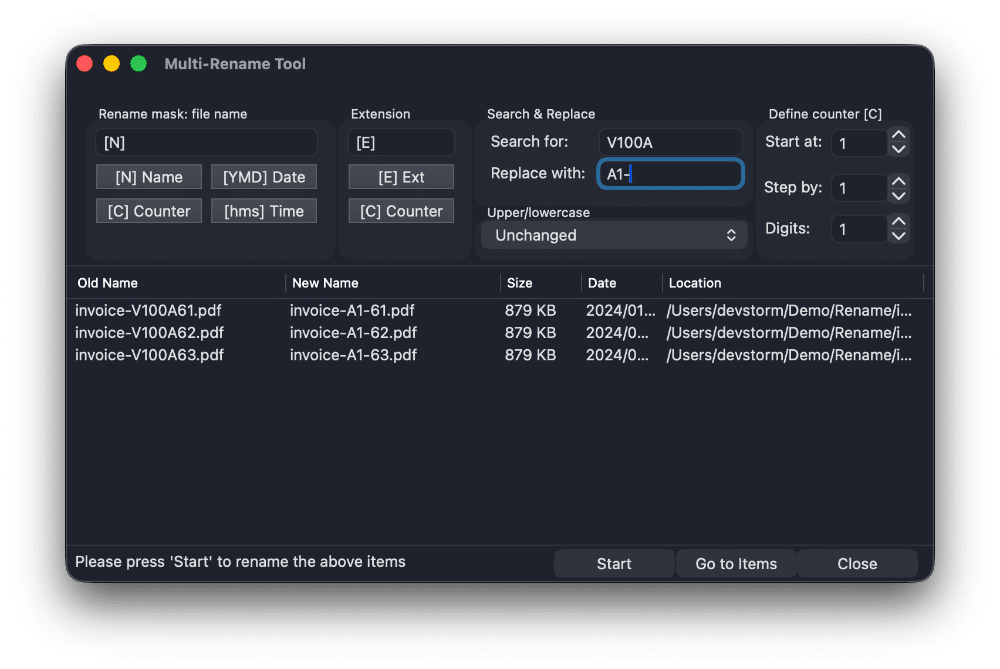Add a [C] Counter to the extension mask
Viewport: 1000px width, 669px height.
point(400,210)
